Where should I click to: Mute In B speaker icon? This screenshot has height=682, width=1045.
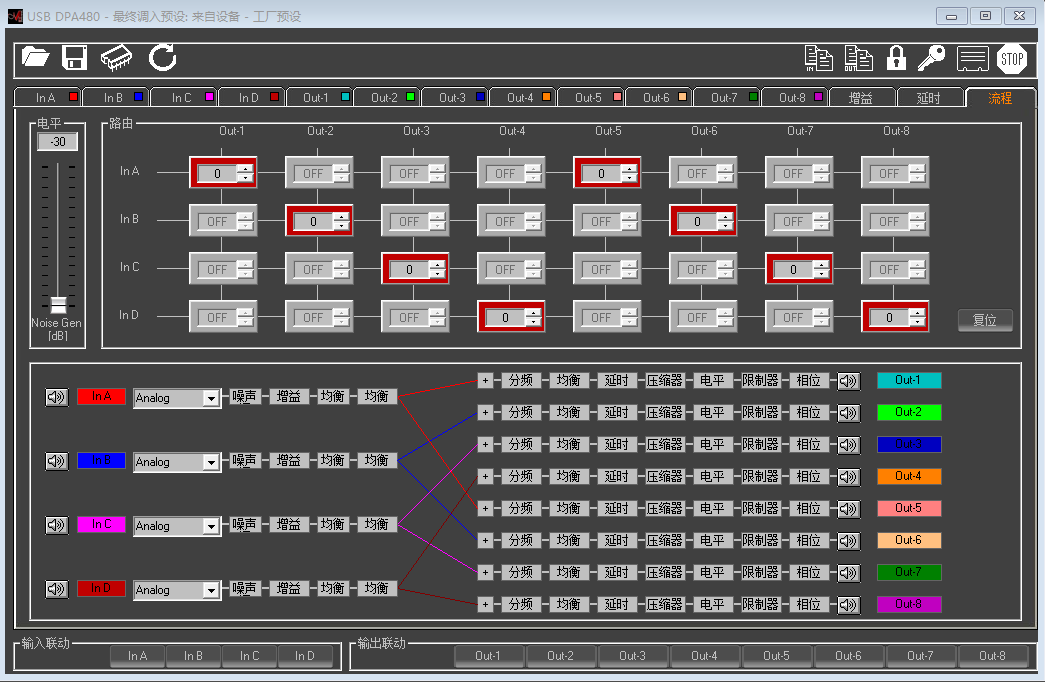point(57,461)
